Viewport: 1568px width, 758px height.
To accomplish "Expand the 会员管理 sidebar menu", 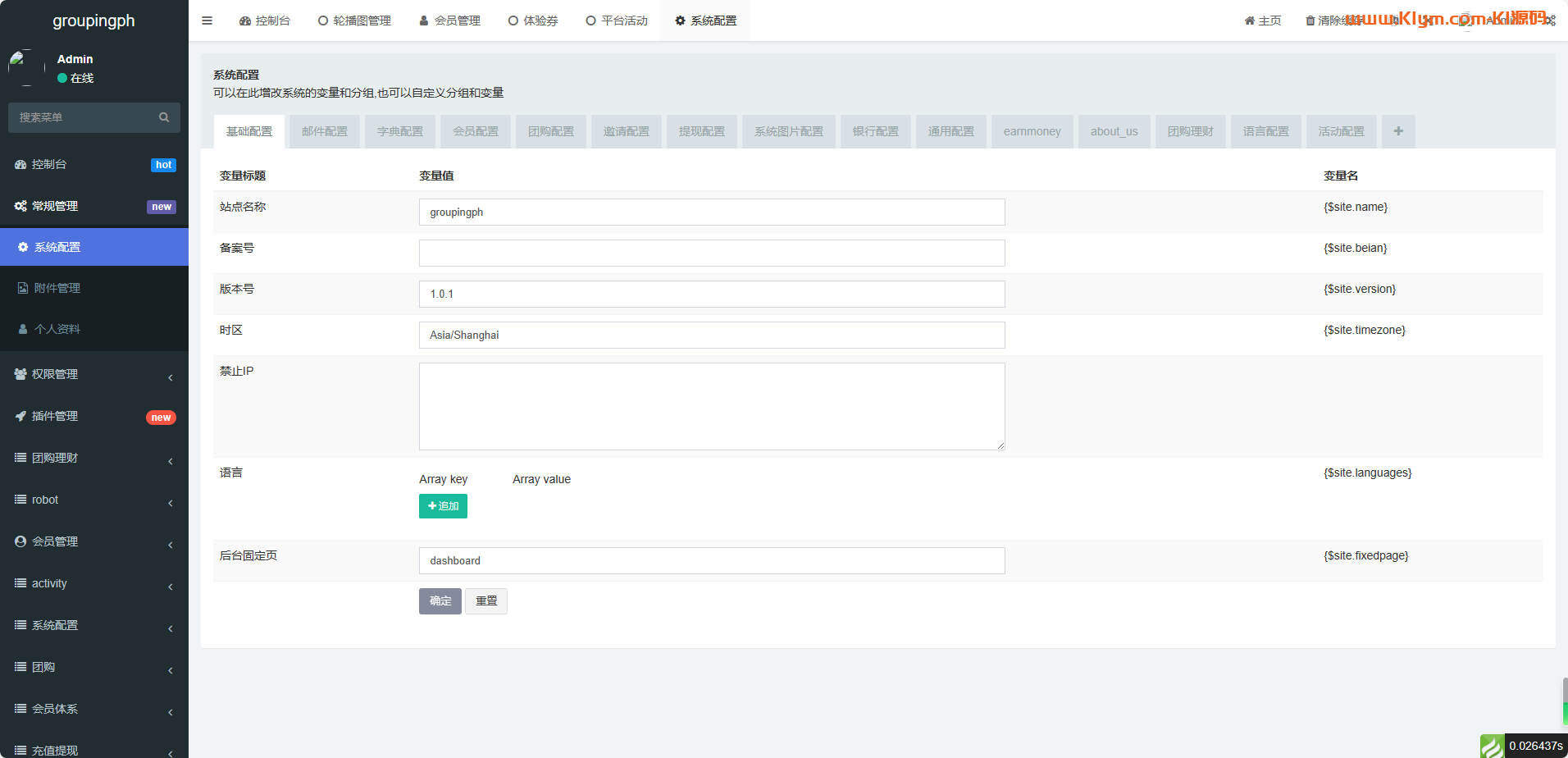I will pyautogui.click(x=94, y=541).
